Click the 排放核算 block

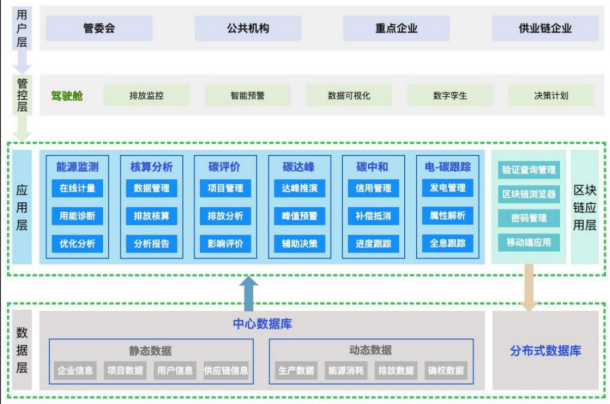(x=151, y=216)
